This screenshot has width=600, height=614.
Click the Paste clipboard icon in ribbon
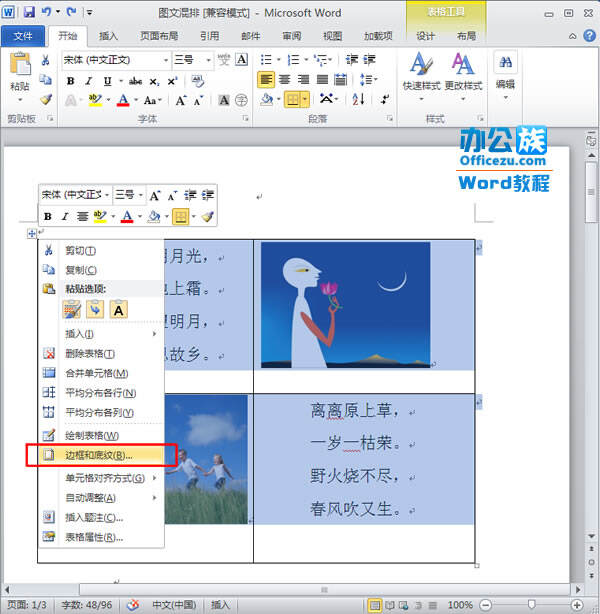pos(20,63)
